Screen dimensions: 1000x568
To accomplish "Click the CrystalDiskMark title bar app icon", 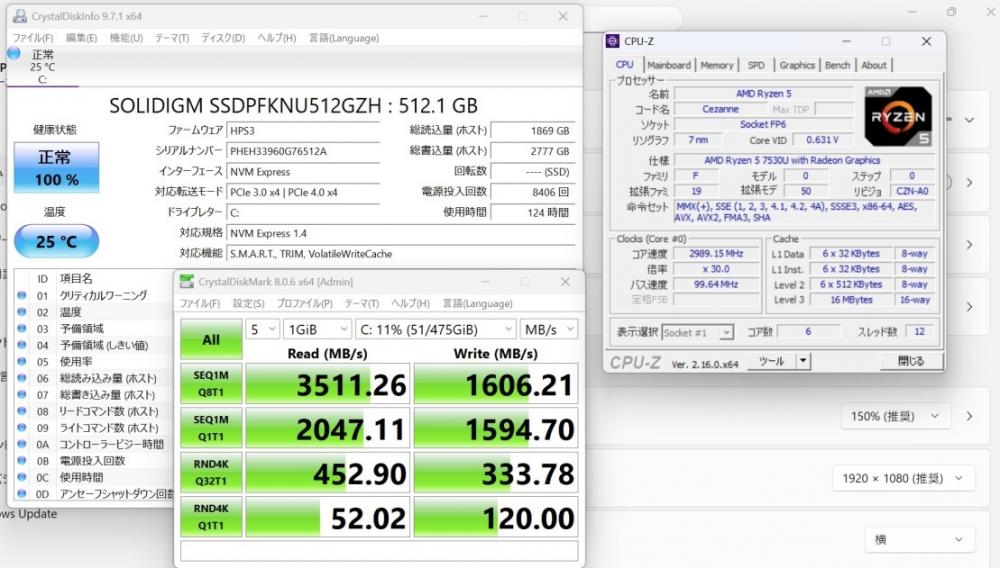I will pyautogui.click(x=187, y=282).
